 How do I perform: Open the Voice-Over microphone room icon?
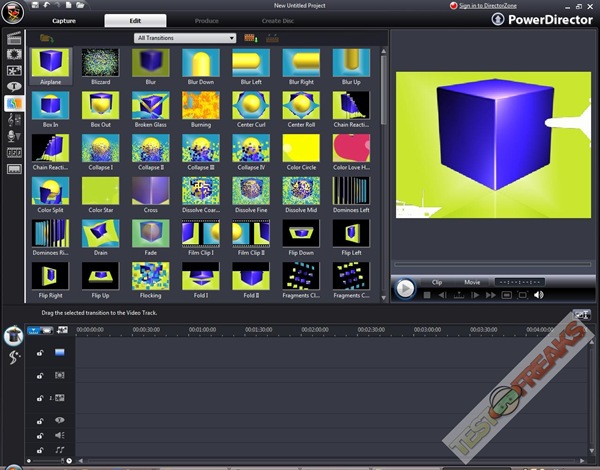click(14, 135)
